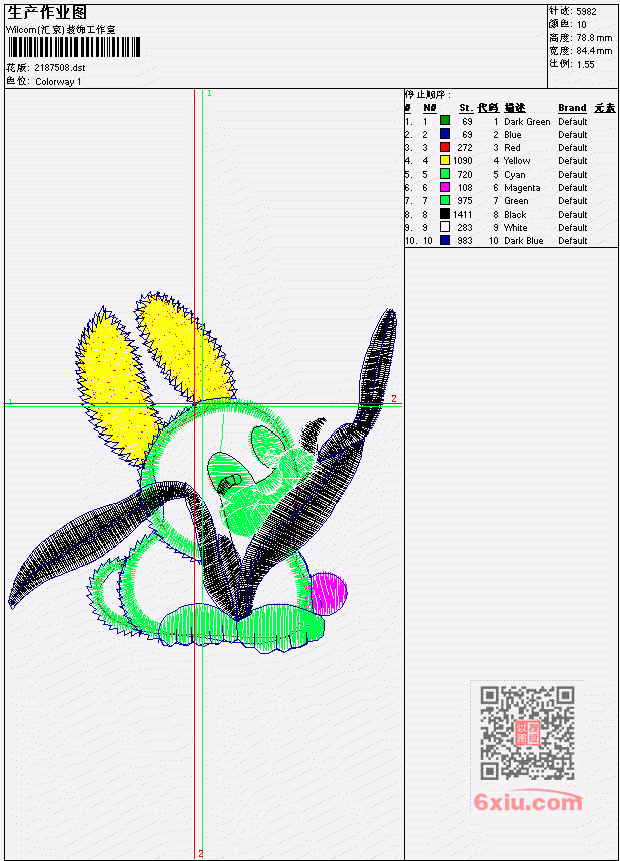Click the "N#" column header

[429, 108]
